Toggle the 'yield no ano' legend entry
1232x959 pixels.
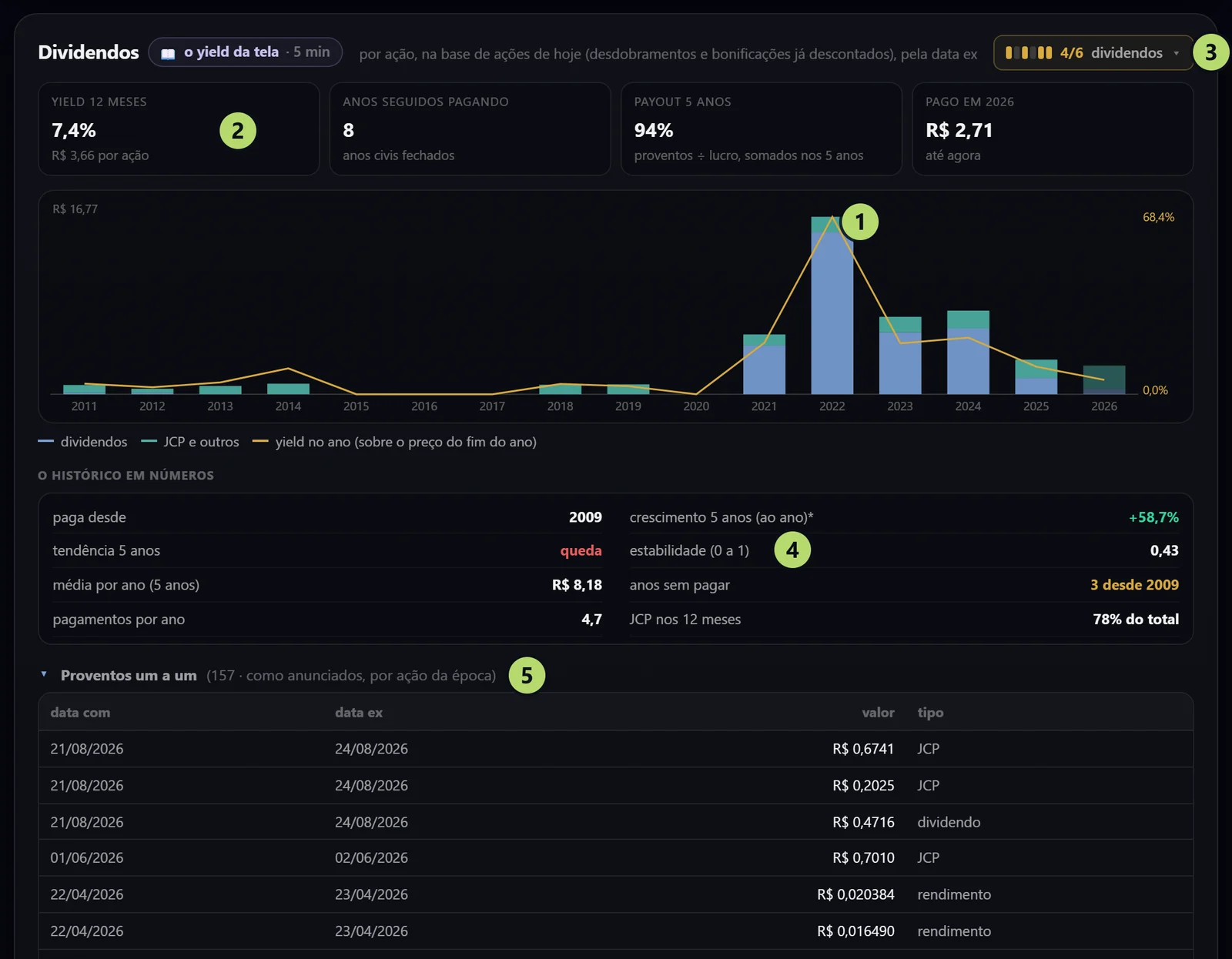coord(394,442)
